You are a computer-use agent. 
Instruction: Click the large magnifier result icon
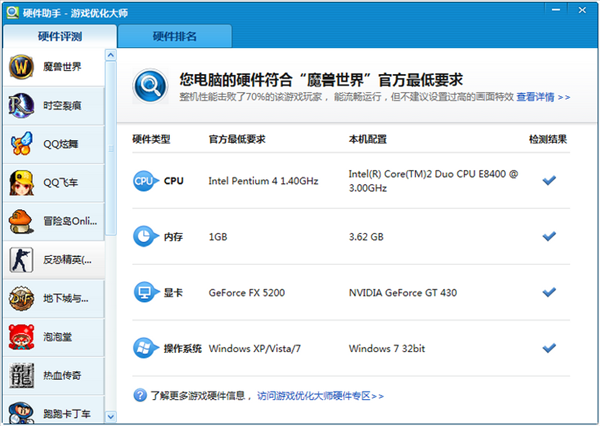tap(150, 86)
